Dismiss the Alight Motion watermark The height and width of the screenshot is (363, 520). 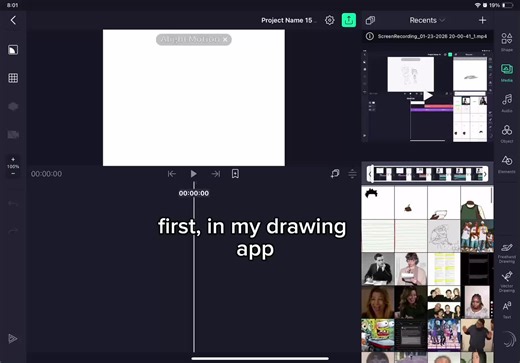[x=225, y=40]
